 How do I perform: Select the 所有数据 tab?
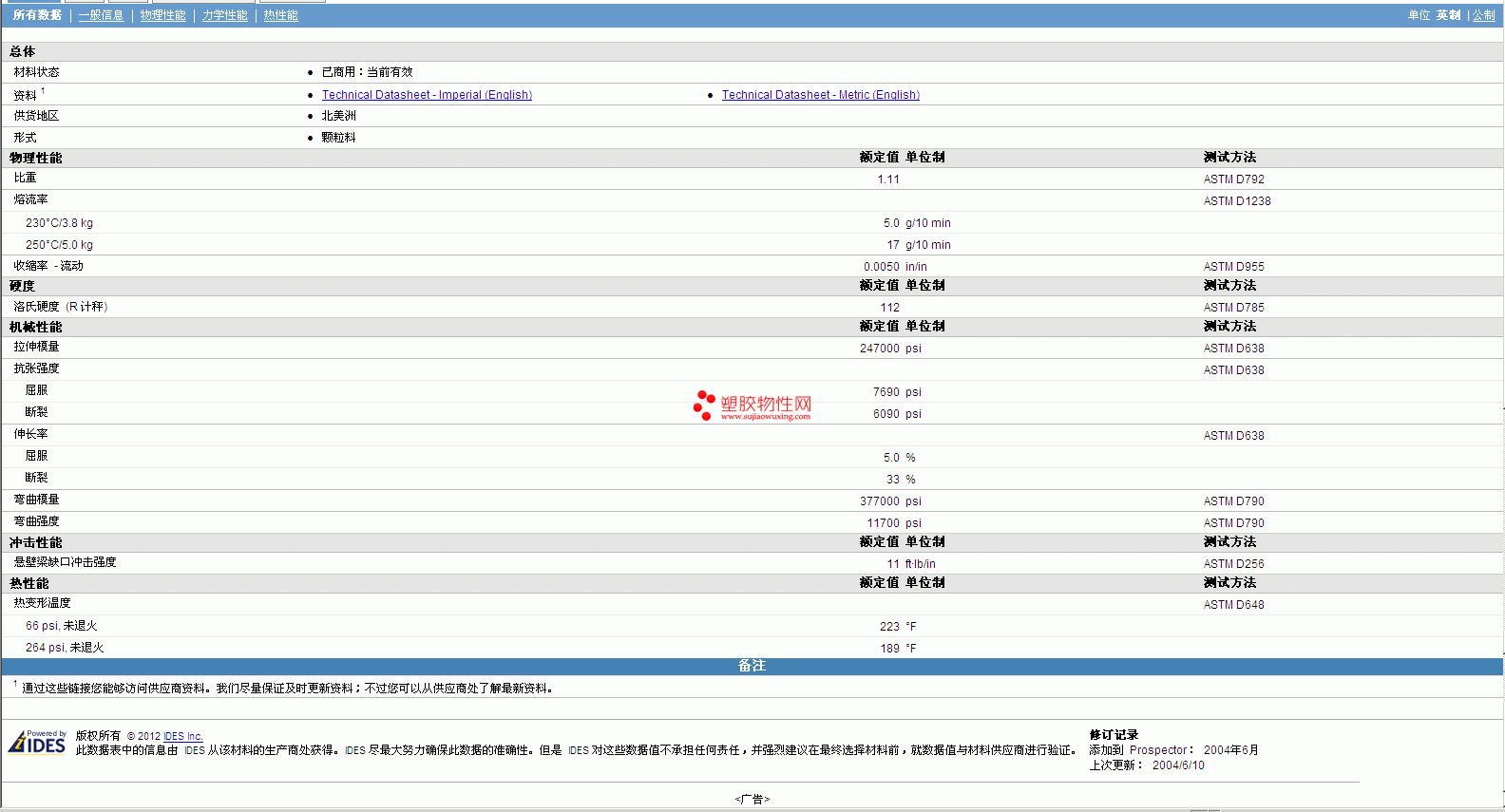[37, 15]
